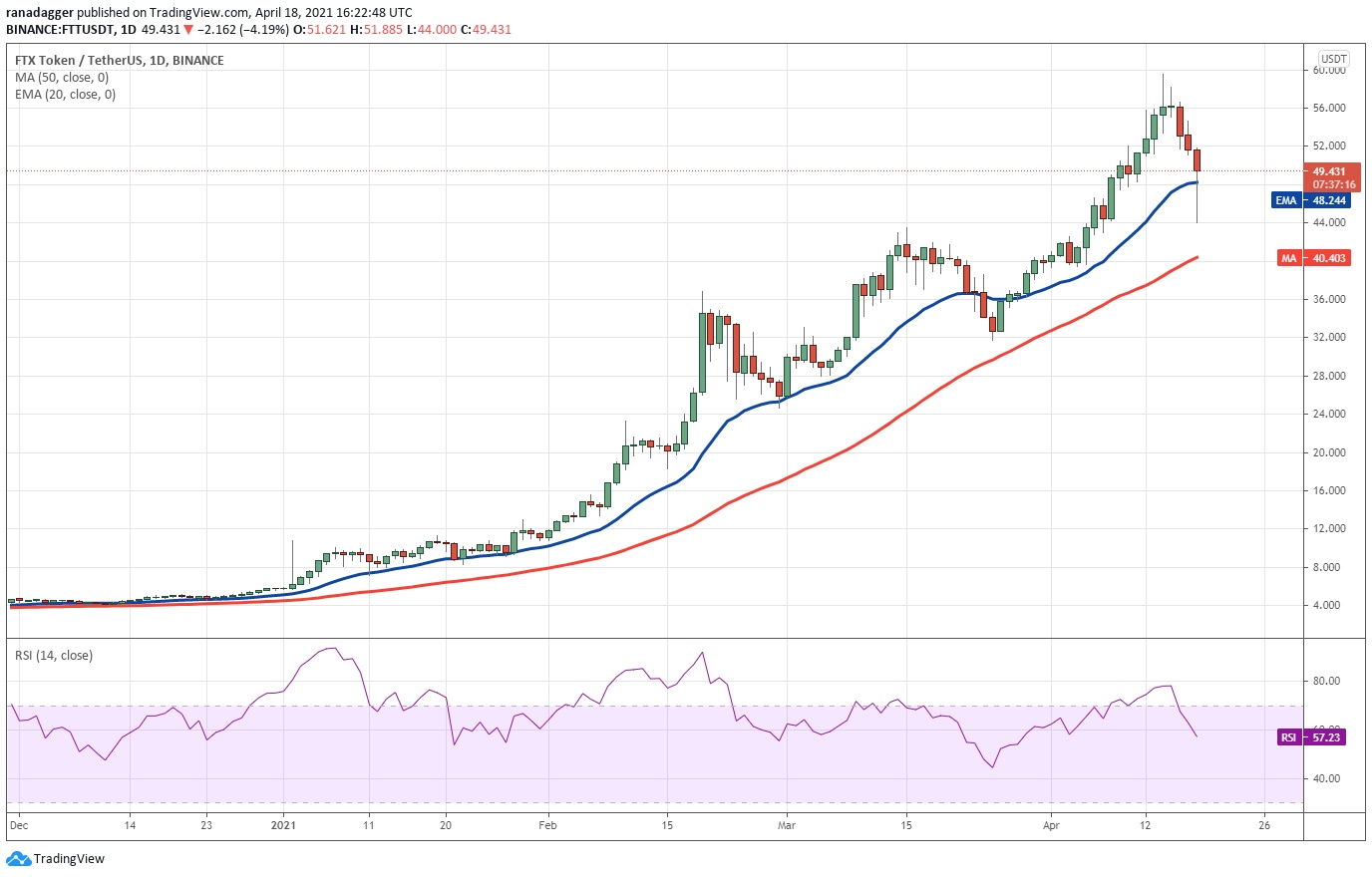Viewport: 1372px width, 877px height.
Task: Click the 'MA (50, close, 0)' indicator legend
Action: click(x=62, y=77)
